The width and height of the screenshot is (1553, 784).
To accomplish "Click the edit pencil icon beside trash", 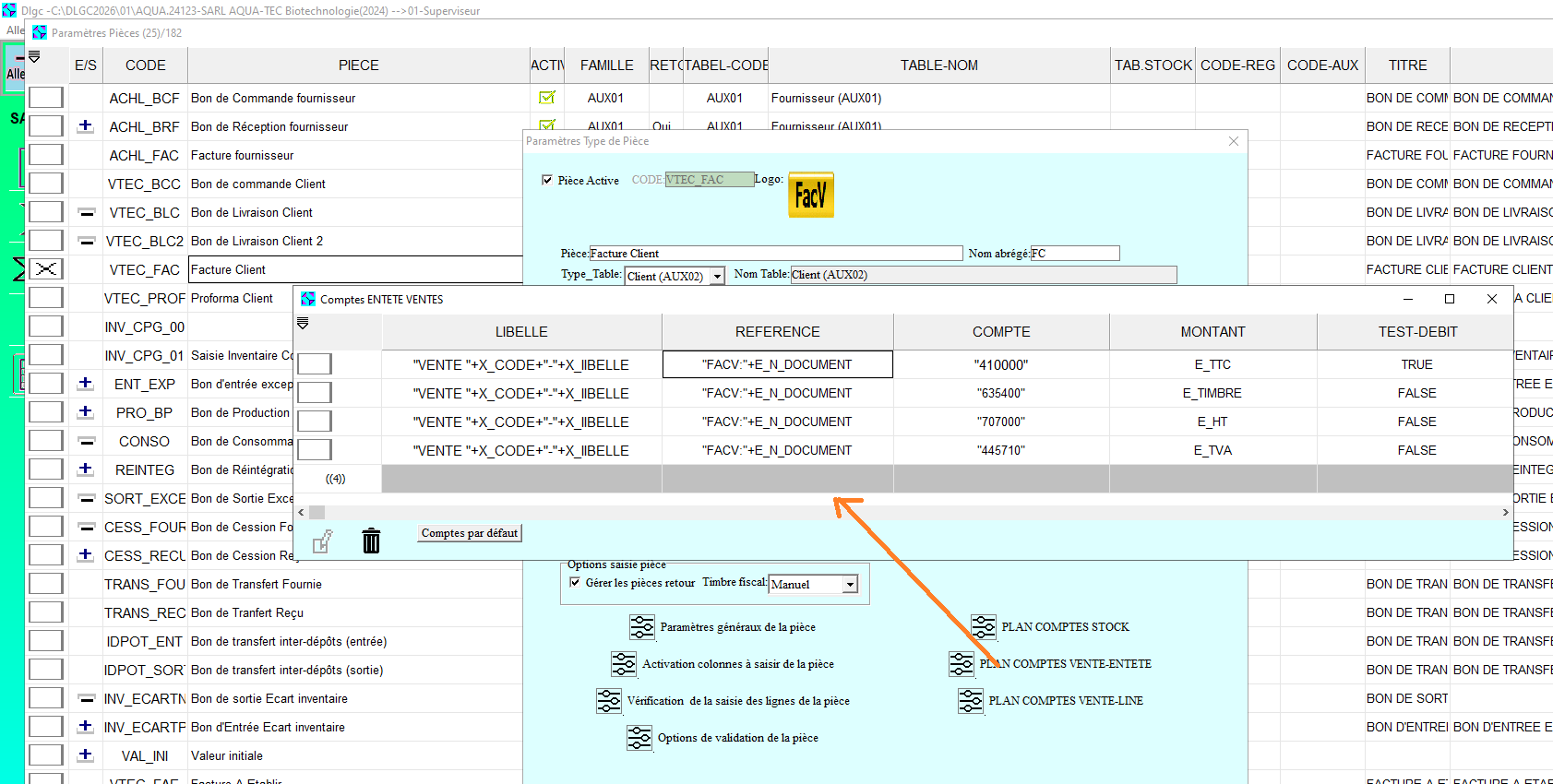I will (322, 541).
